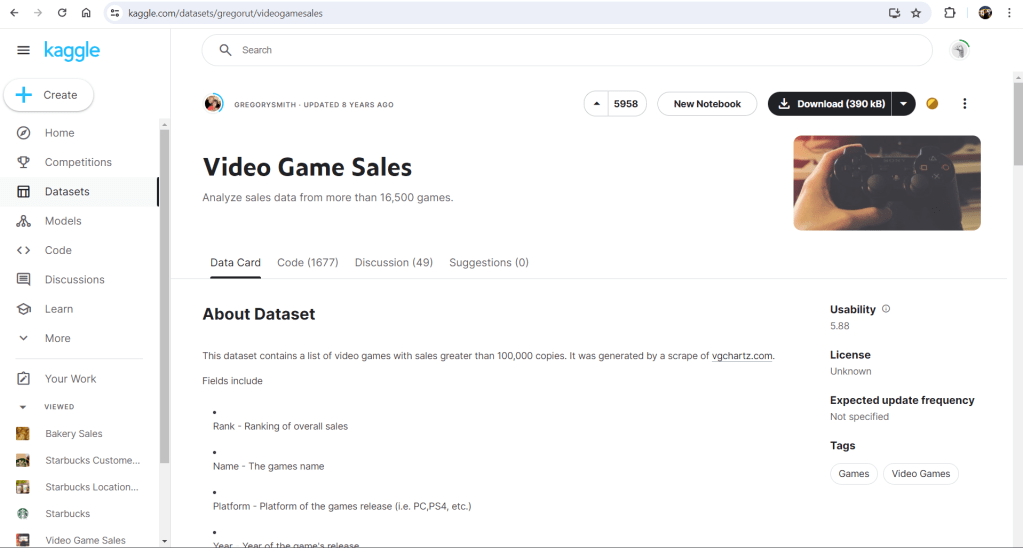Screen dimensions: 1023x548
Task: Open the Discussion (49) tab
Action: 394,262
